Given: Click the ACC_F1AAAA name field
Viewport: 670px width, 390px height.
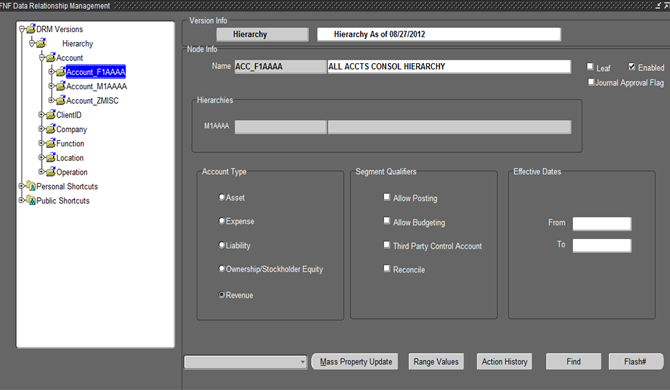Looking at the screenshot, I should pyautogui.click(x=280, y=67).
